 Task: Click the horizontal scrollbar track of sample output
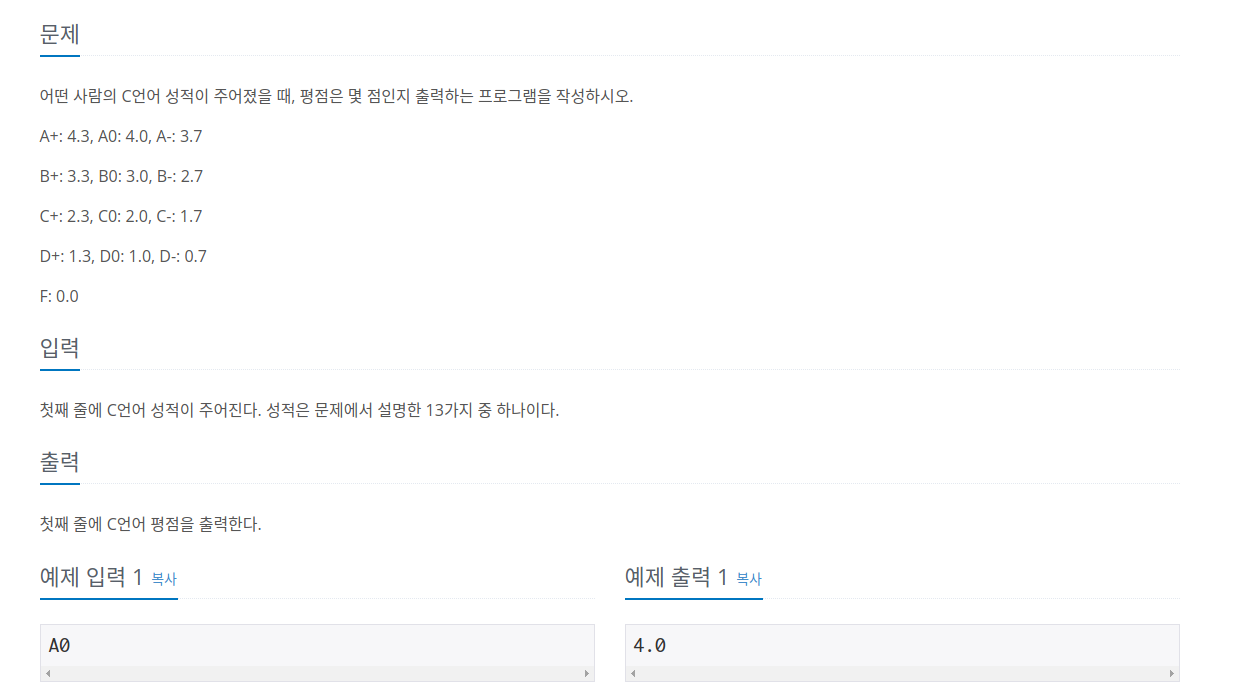[x=902, y=674]
